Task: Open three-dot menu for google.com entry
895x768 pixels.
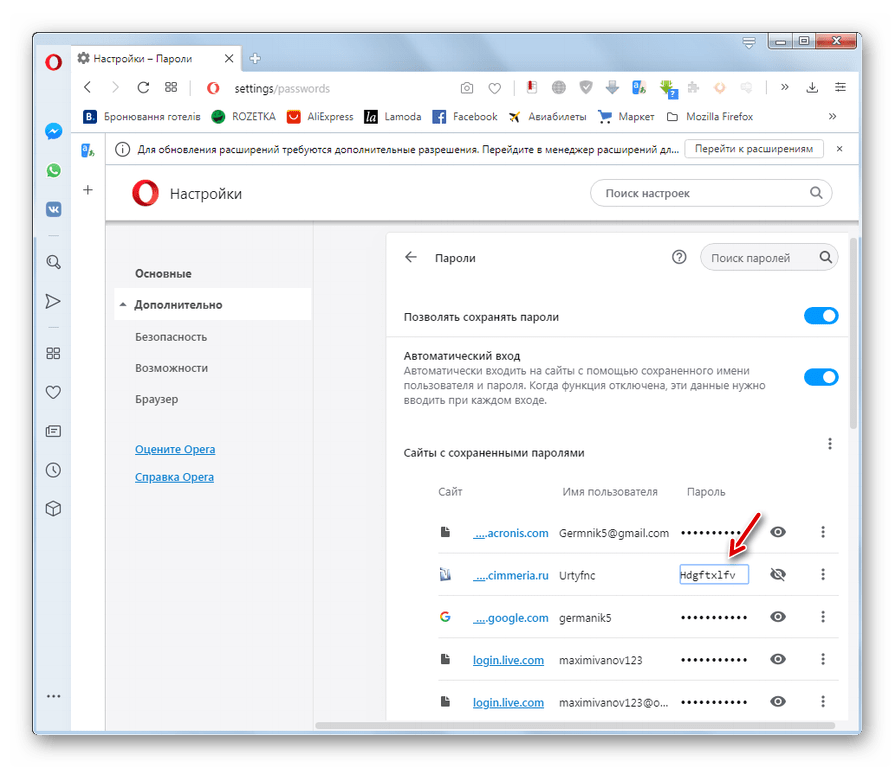Action: click(823, 617)
